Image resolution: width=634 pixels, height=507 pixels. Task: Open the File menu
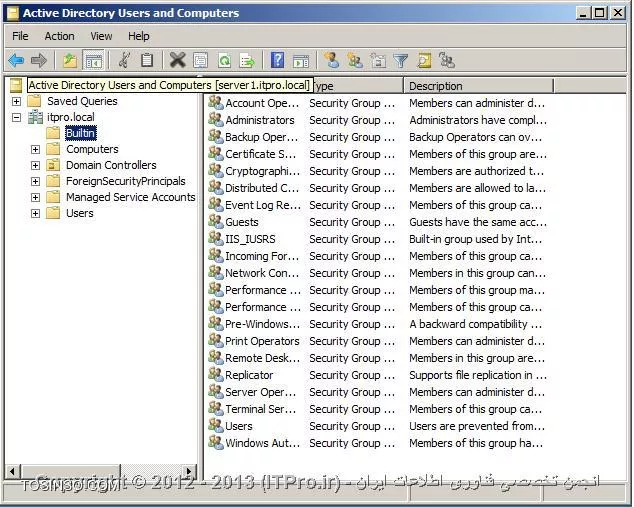(20, 36)
